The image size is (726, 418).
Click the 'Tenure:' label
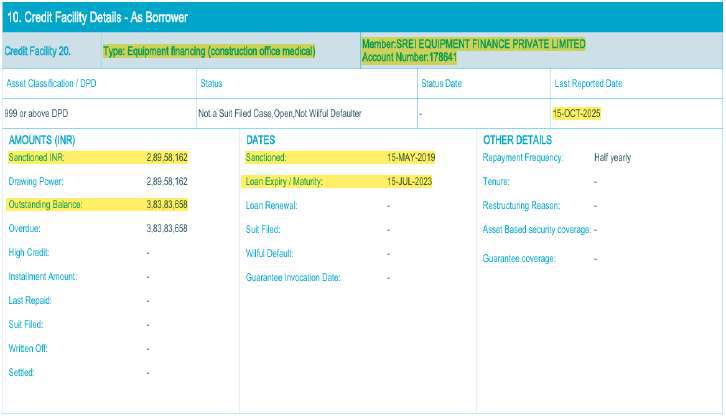(496, 181)
